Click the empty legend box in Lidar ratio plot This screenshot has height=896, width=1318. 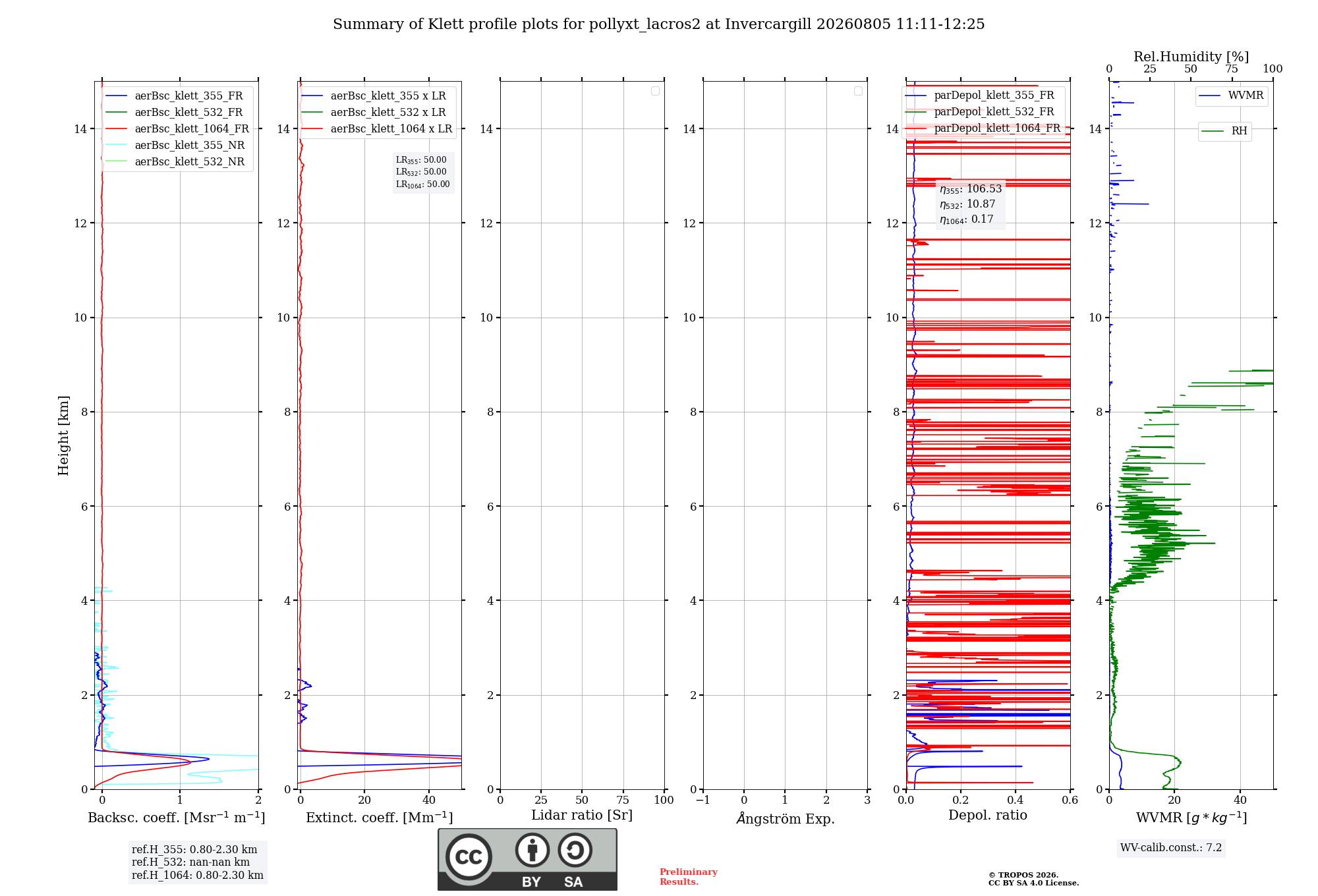655,91
